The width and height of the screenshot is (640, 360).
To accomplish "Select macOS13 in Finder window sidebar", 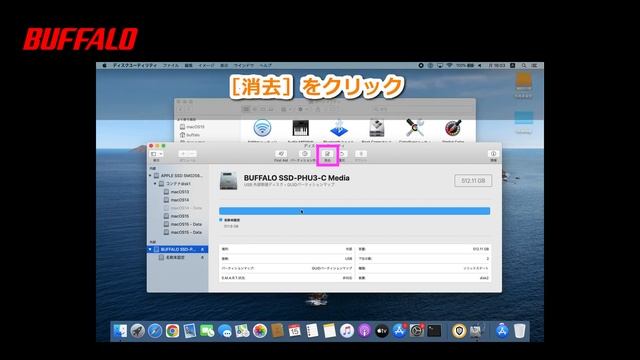I will [x=192, y=127].
